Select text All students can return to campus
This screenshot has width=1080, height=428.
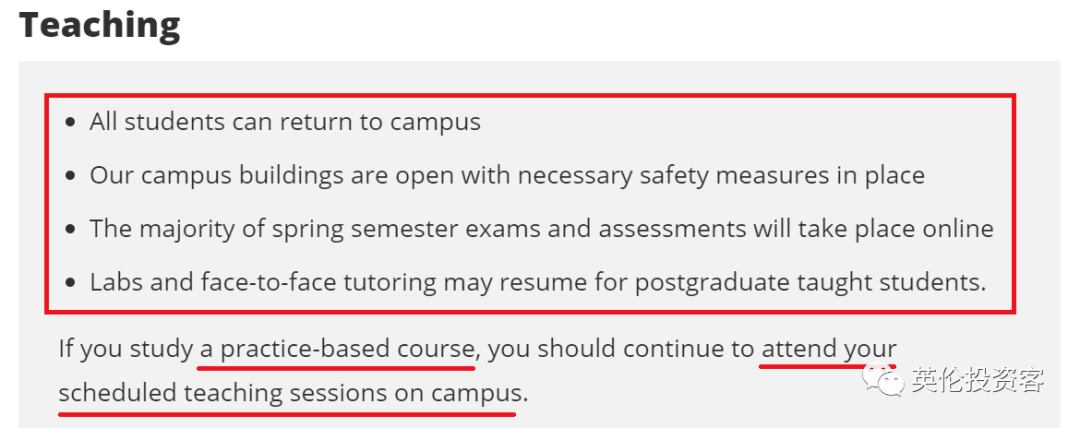coord(285,122)
